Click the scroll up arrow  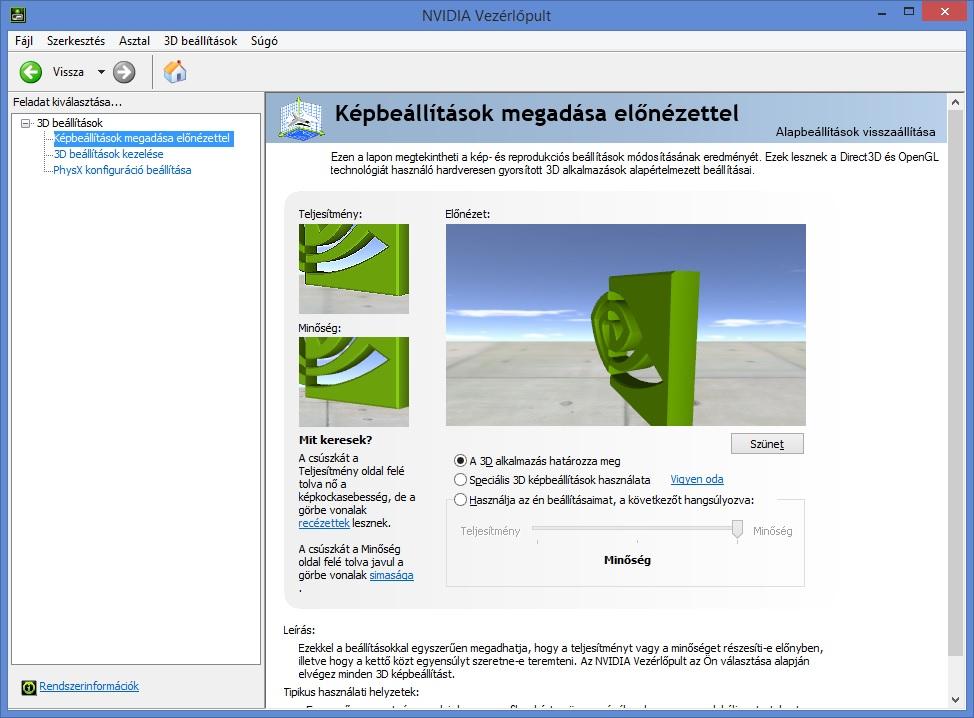pyautogui.click(x=955, y=102)
